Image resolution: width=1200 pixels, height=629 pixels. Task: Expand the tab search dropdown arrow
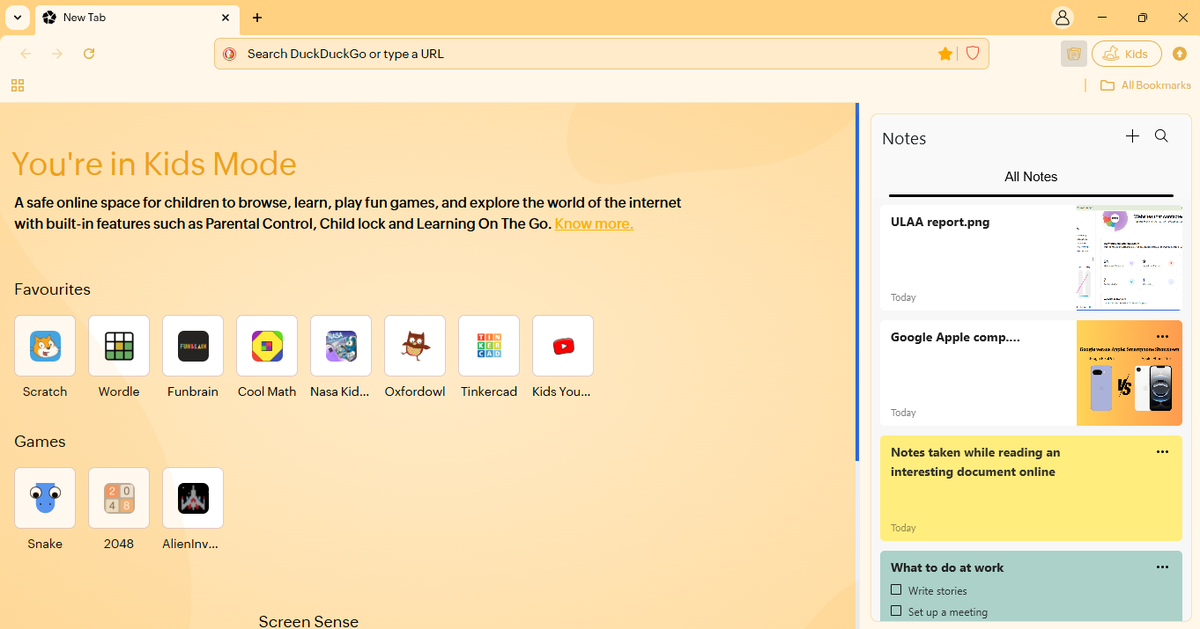click(18, 18)
